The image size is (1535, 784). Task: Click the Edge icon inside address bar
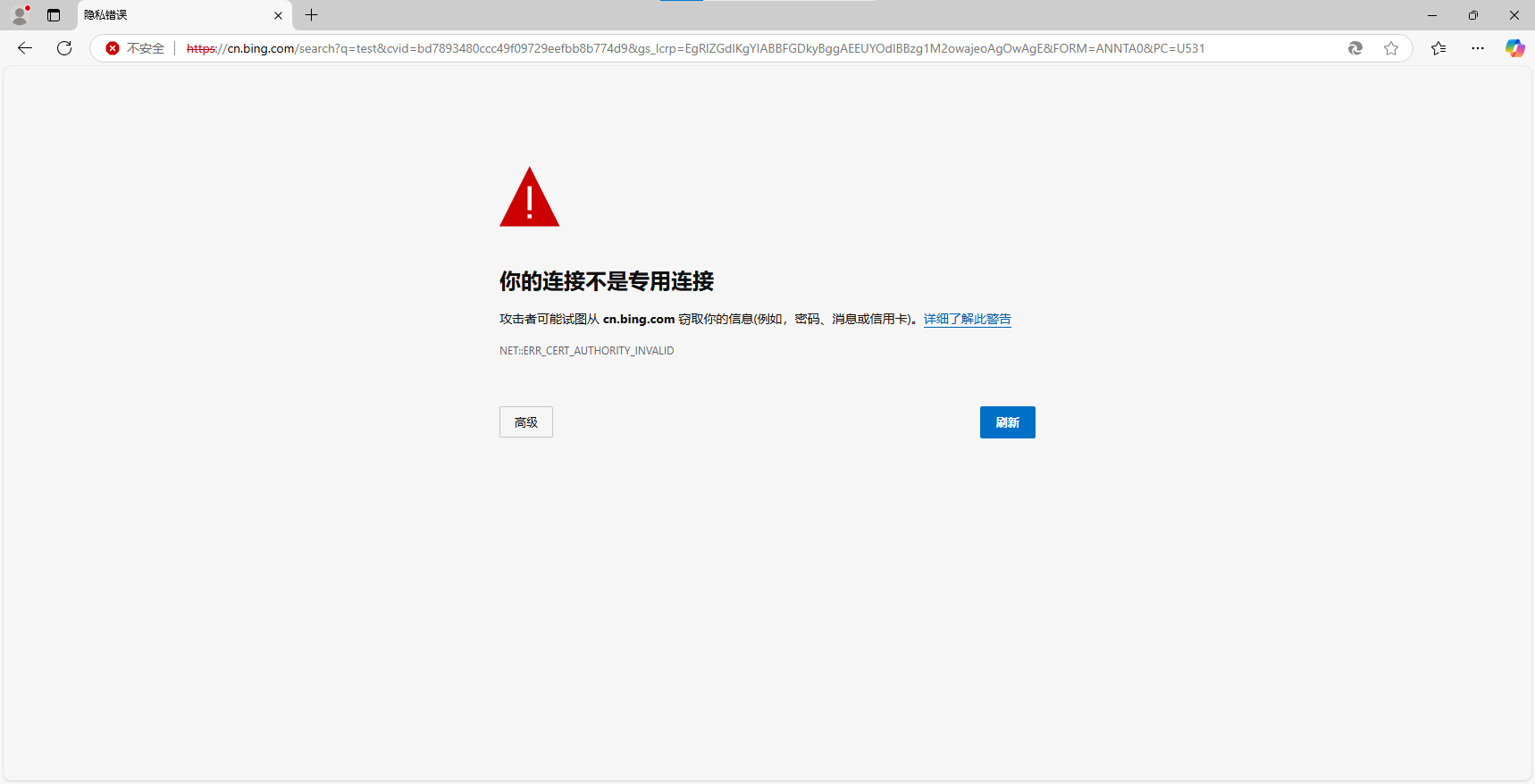[1355, 48]
